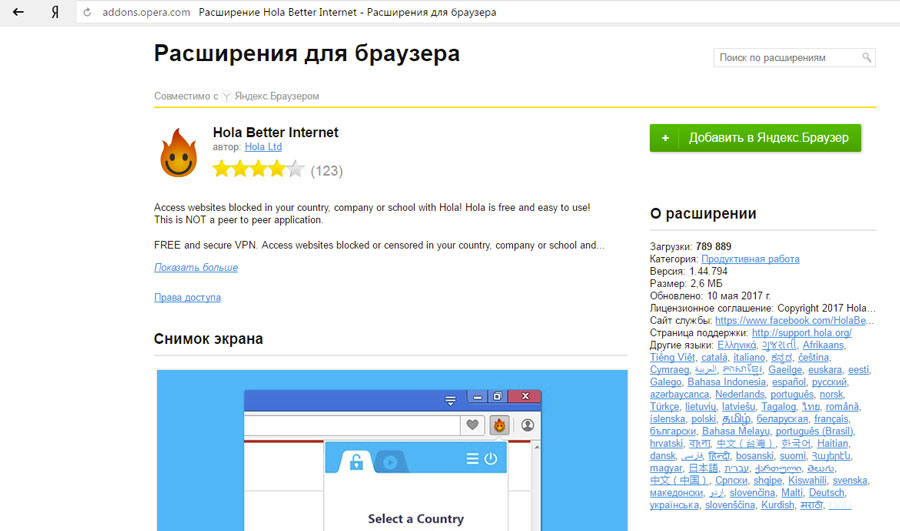
Task: Click the star rating for Hola
Action: pos(258,169)
